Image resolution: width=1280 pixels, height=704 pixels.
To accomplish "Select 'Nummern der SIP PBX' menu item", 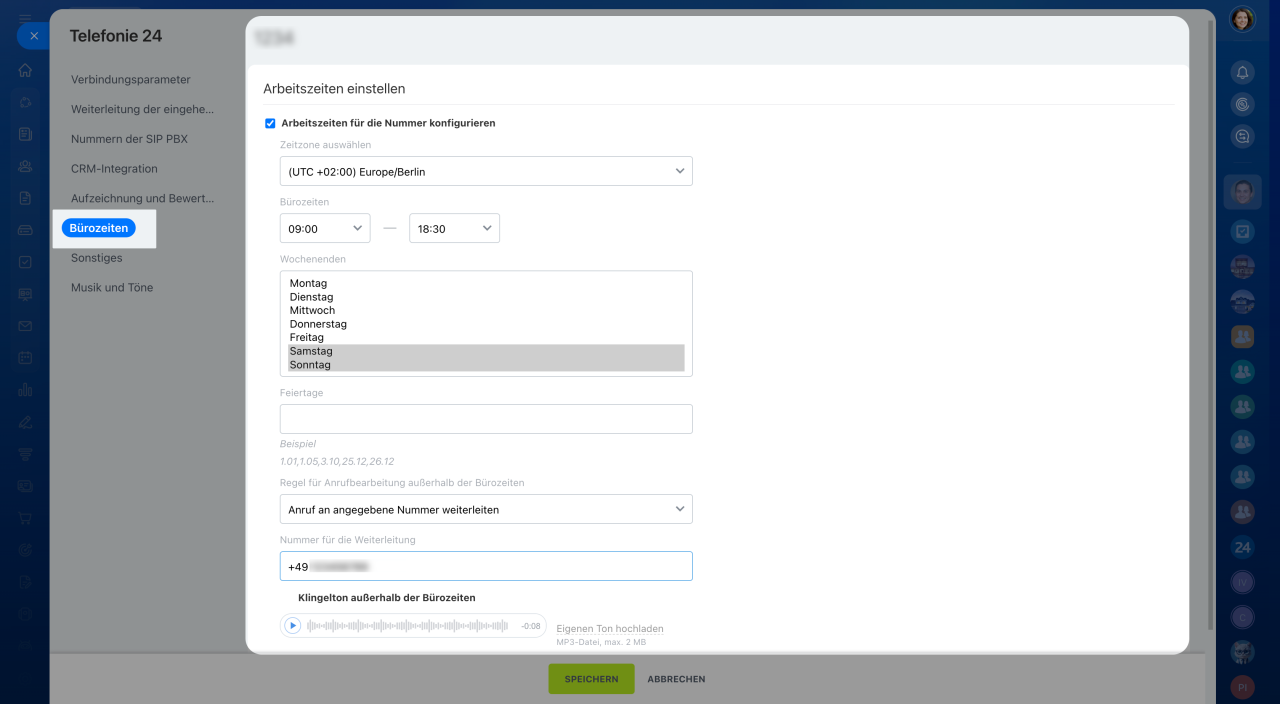I will [129, 139].
